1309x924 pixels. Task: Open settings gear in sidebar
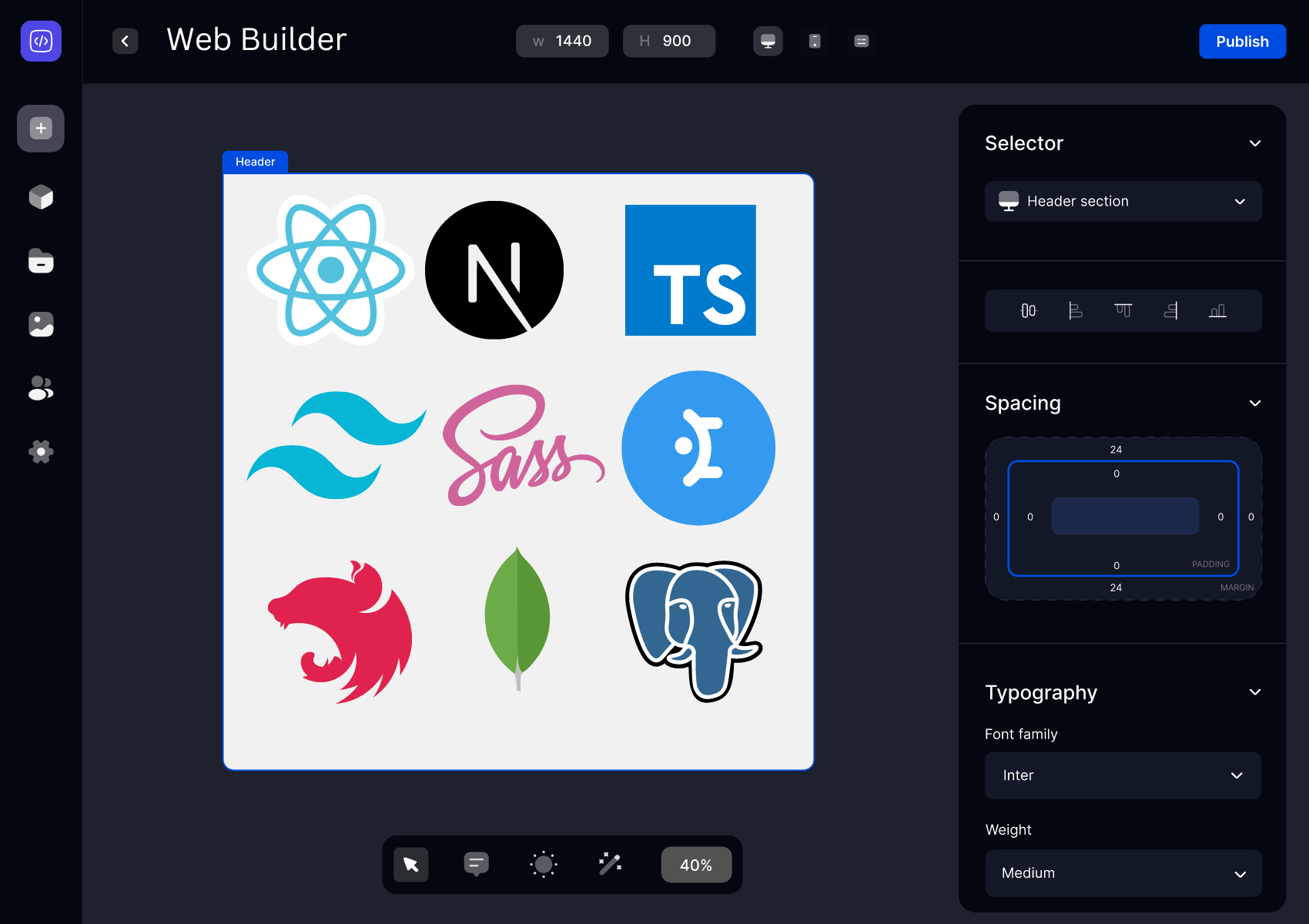pyautogui.click(x=41, y=451)
